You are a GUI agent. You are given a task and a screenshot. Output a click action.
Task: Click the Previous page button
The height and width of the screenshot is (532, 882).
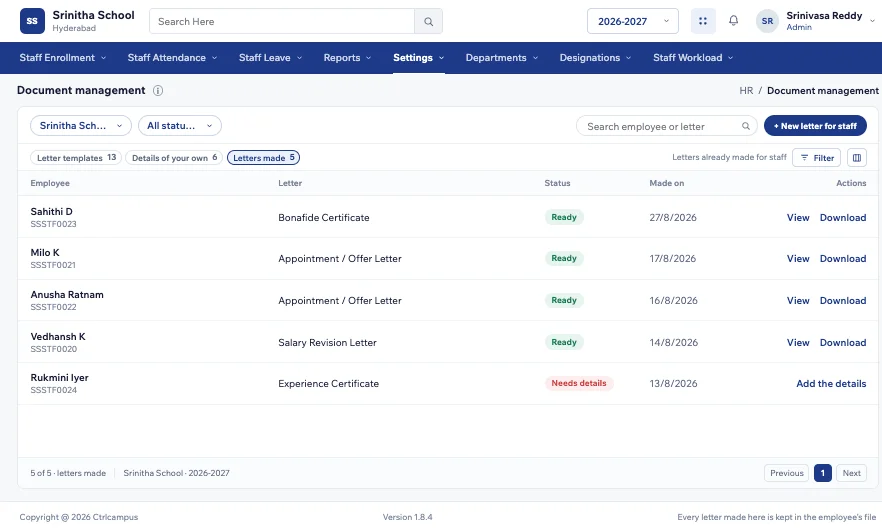tap(786, 474)
